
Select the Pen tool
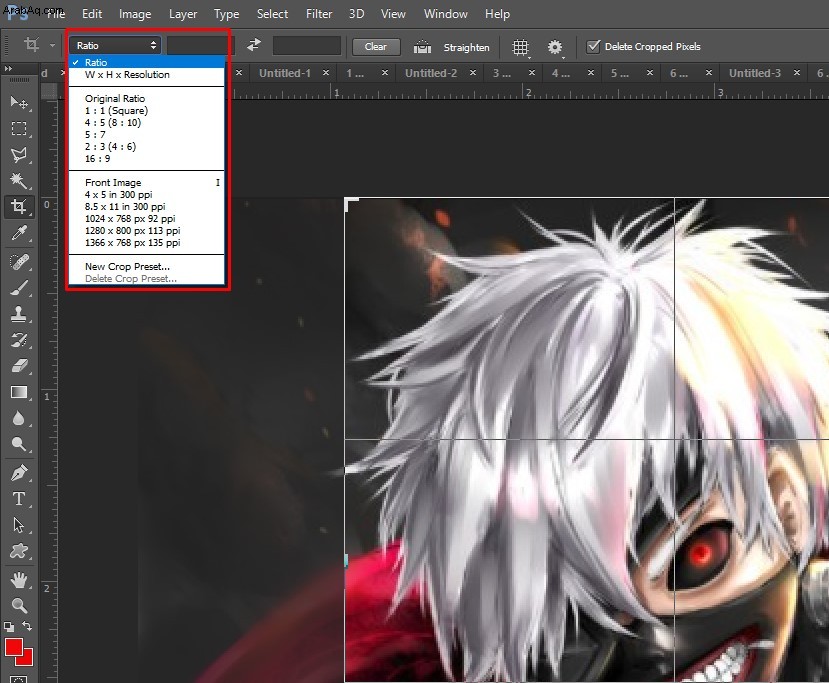pos(19,473)
